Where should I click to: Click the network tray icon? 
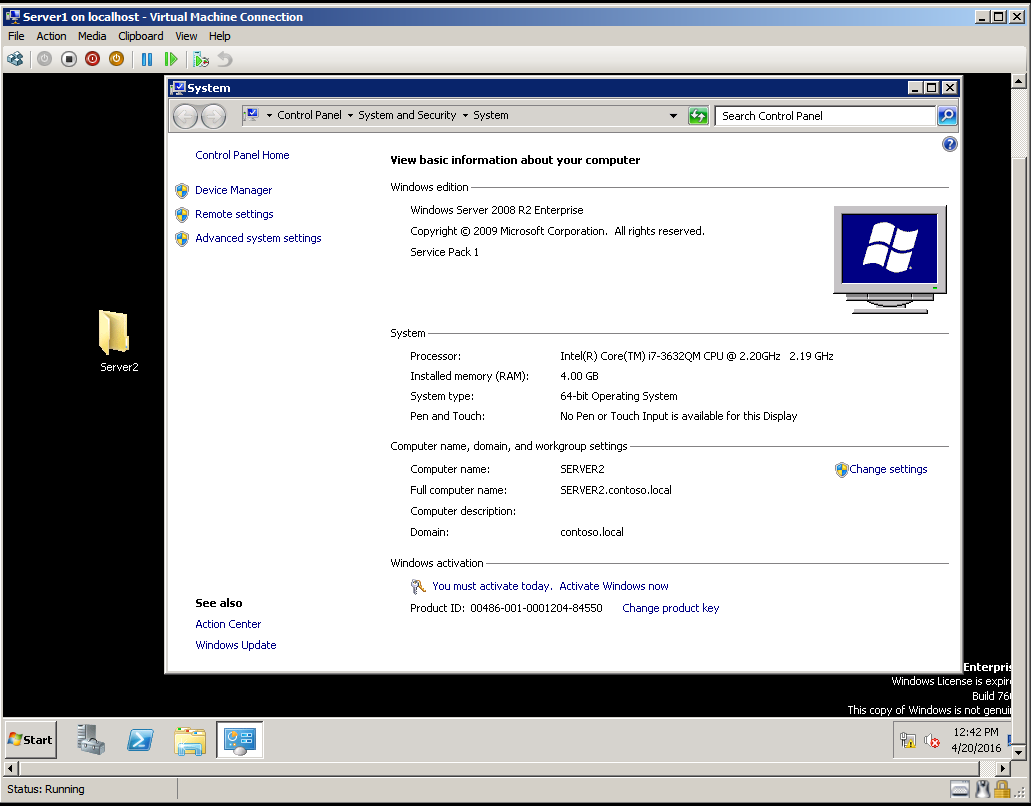point(908,740)
